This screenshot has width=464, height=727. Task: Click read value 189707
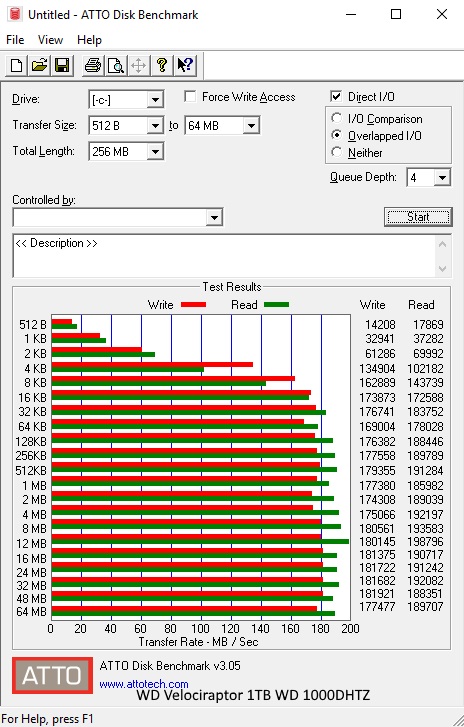click(425, 606)
